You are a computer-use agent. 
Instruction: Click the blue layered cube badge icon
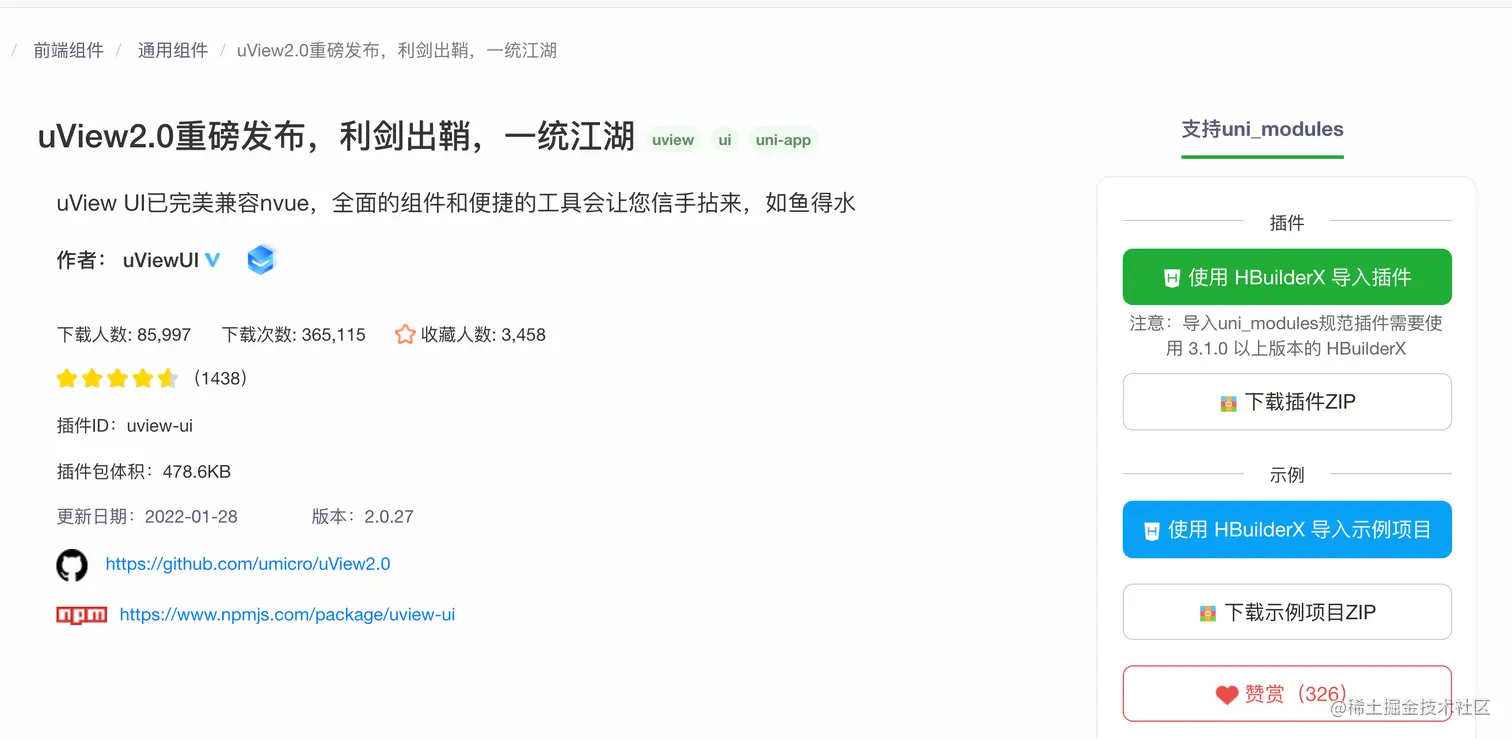261,260
